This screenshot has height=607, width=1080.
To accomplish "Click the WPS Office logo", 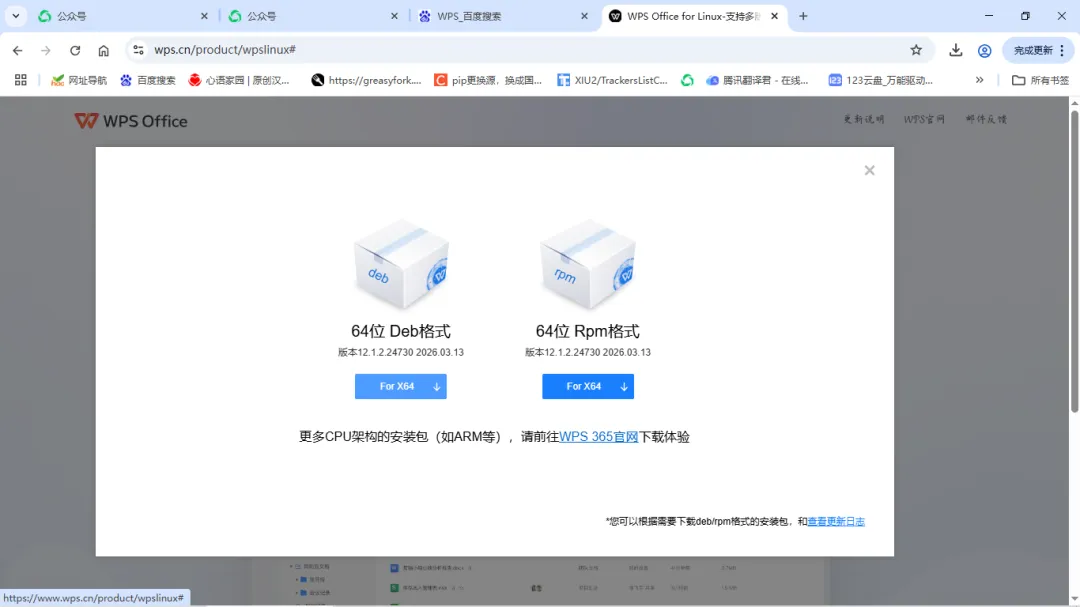I will click(x=131, y=121).
